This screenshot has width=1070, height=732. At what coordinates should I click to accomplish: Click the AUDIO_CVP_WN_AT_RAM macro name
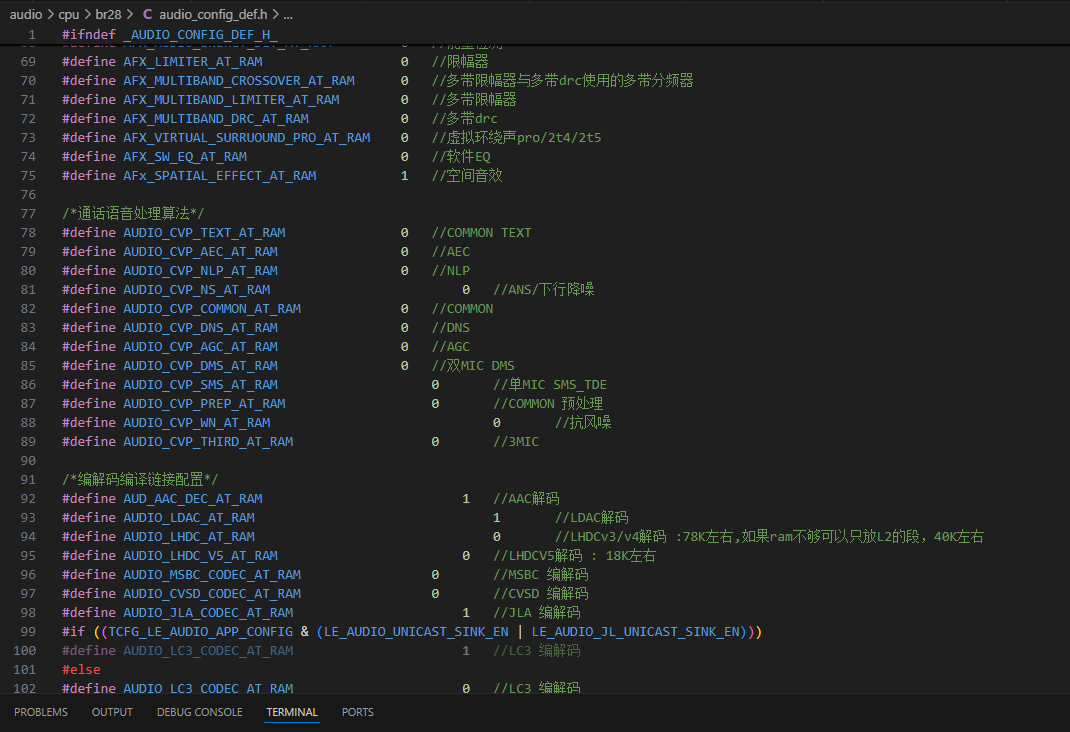click(197, 423)
